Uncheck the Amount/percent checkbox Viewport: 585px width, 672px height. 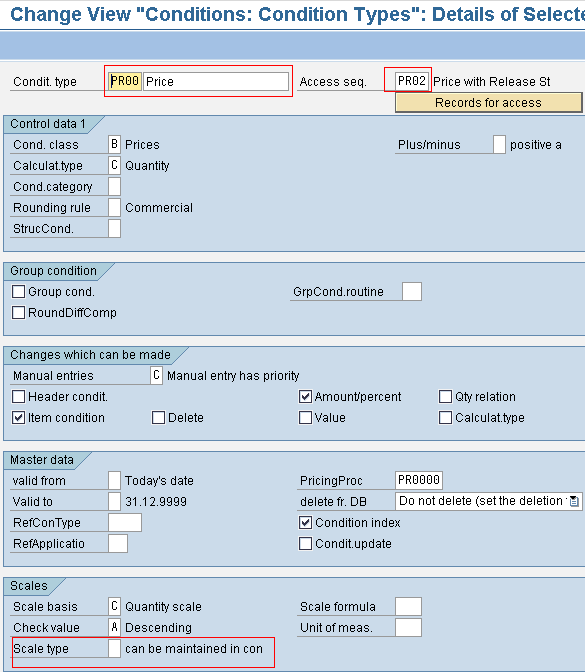(305, 396)
